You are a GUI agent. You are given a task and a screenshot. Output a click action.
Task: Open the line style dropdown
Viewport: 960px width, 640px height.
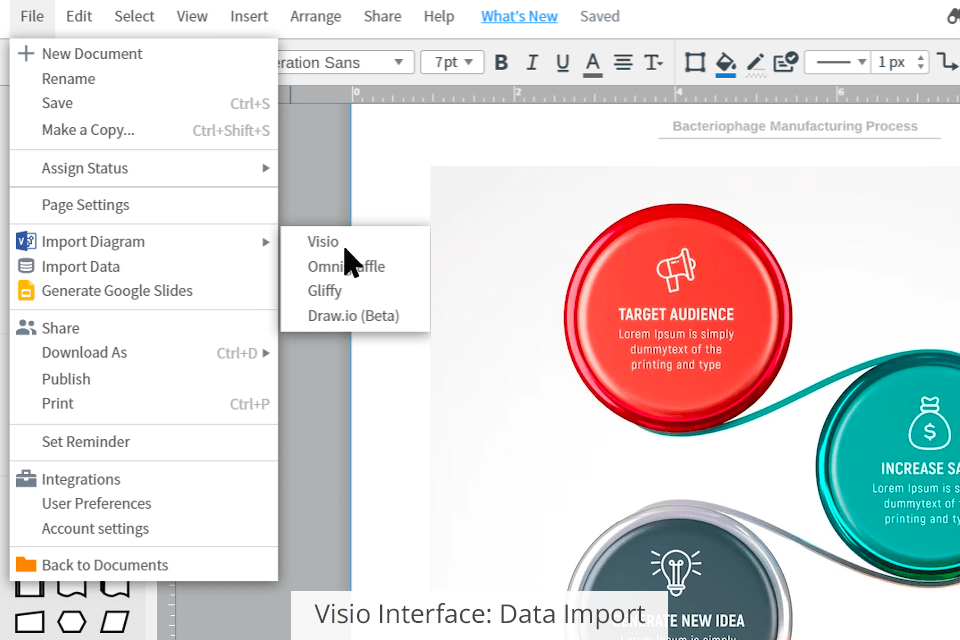836,62
